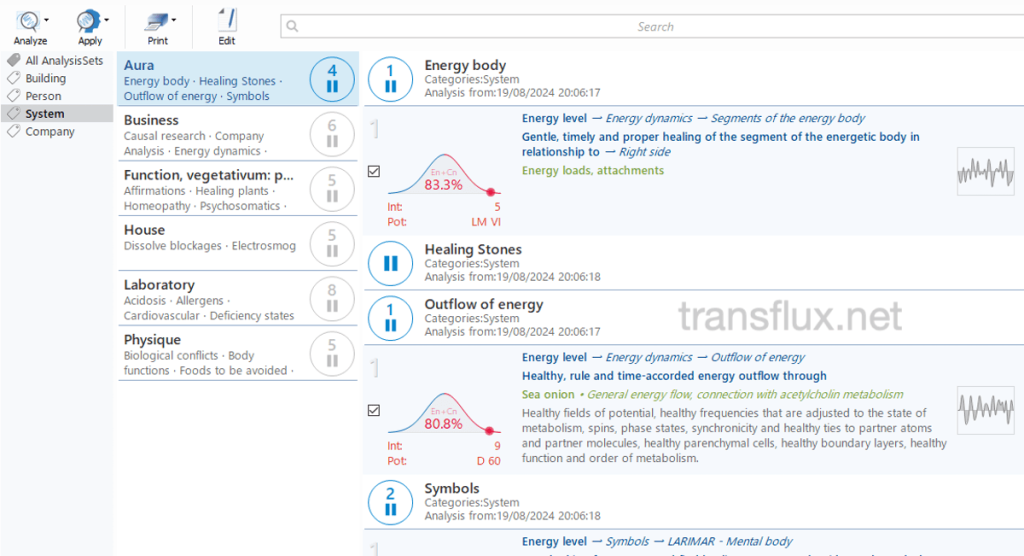Click waveform thumbnail in Energy body result
The height and width of the screenshot is (556, 1024).
[x=985, y=171]
